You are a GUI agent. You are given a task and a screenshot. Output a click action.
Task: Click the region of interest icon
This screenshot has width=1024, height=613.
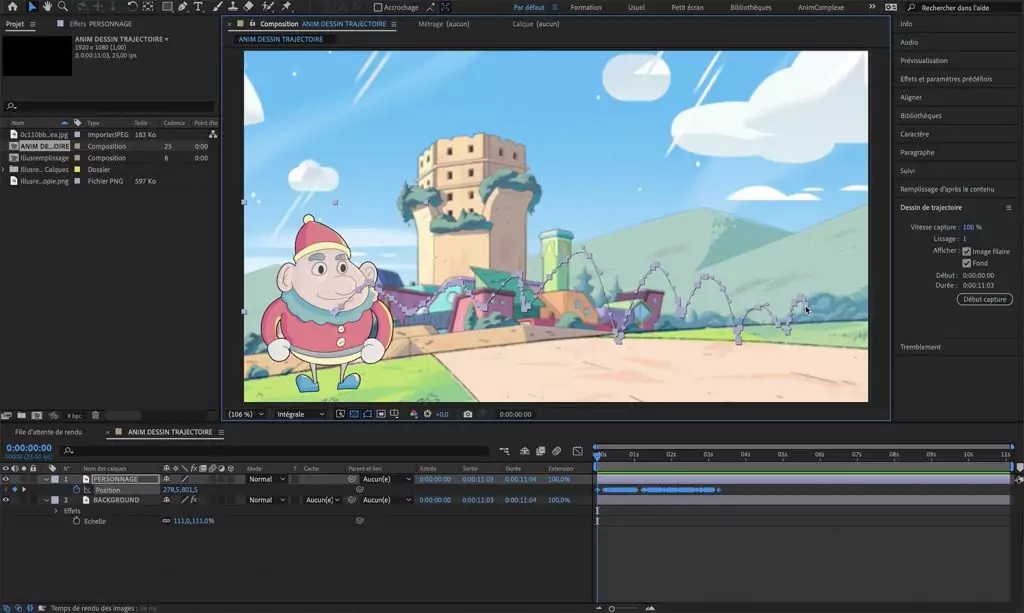381,414
